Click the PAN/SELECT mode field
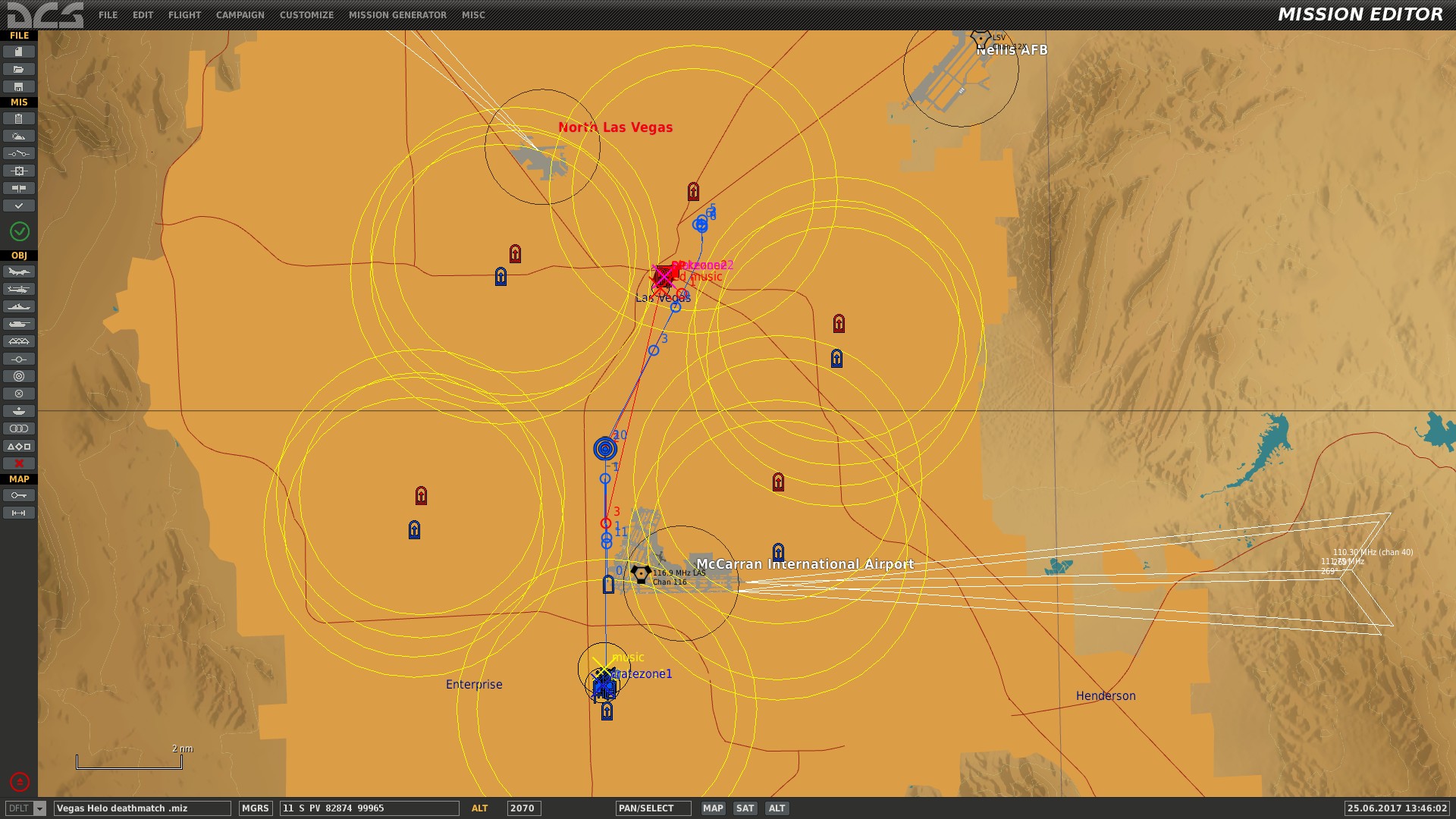Image resolution: width=1456 pixels, height=819 pixels. [652, 808]
